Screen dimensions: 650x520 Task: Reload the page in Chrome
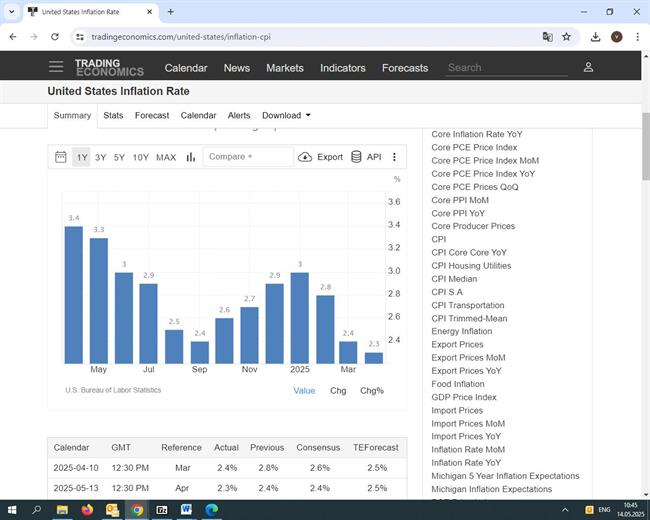(x=55, y=37)
